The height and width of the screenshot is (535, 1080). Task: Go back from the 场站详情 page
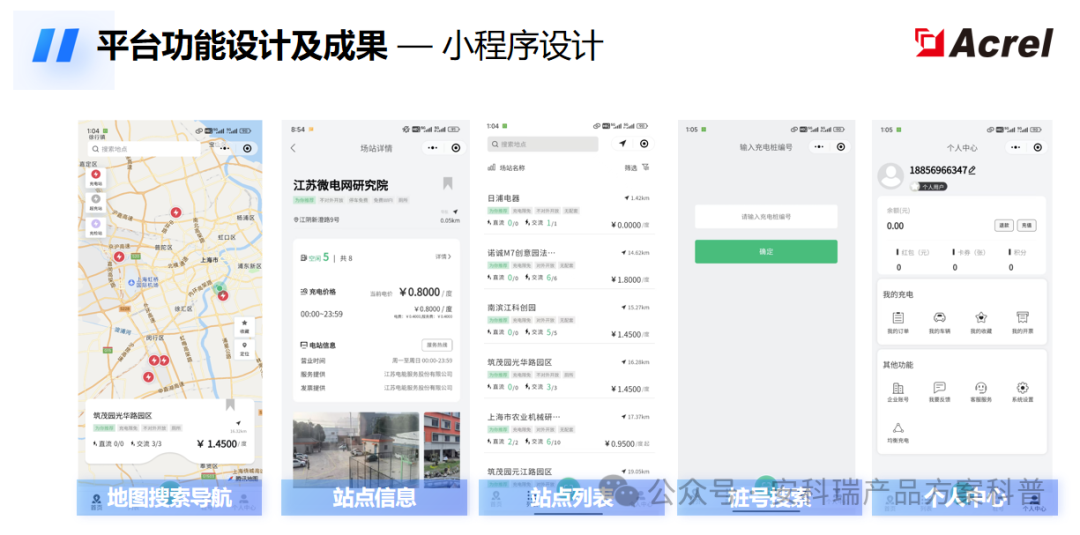[x=293, y=148]
